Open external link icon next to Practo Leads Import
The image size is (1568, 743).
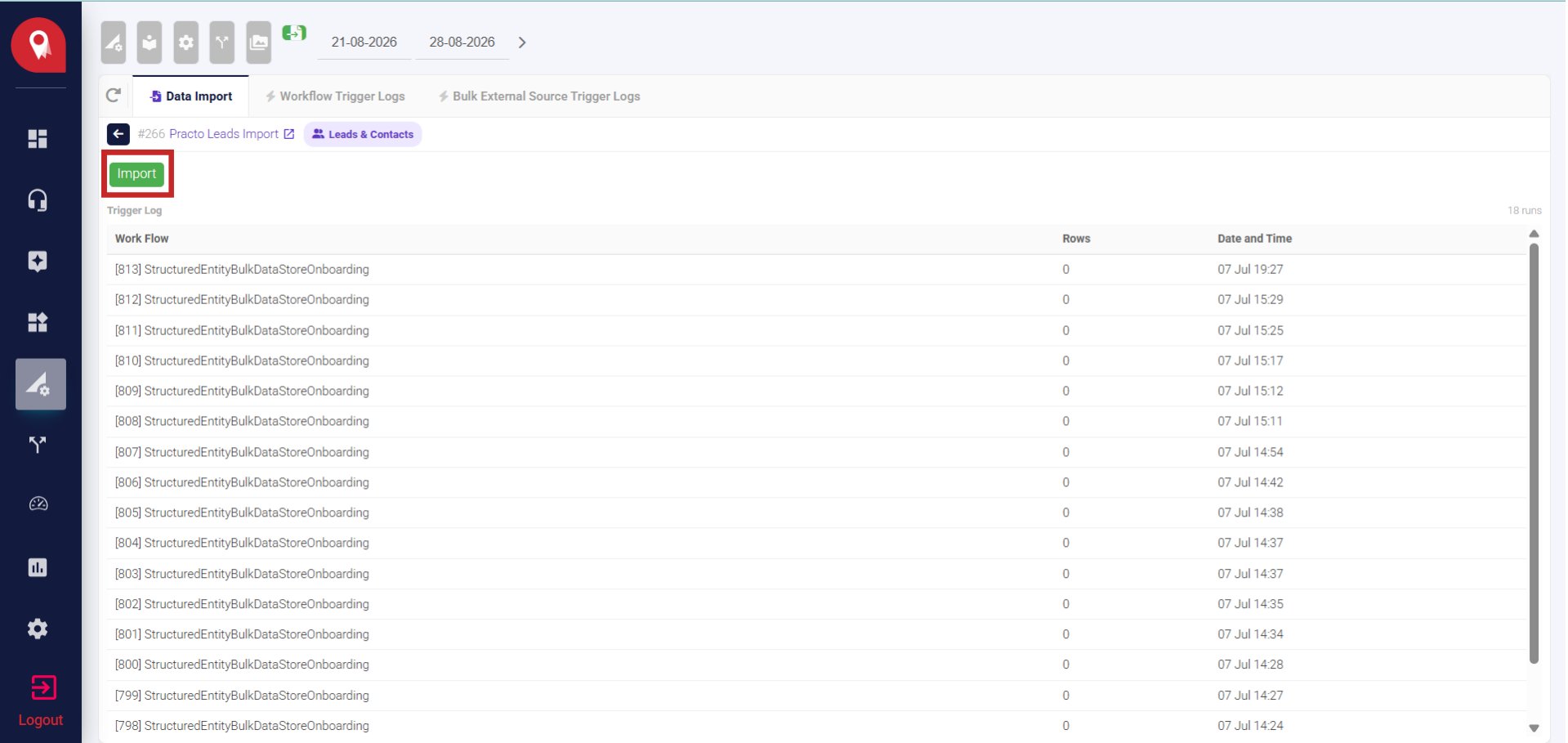(288, 134)
